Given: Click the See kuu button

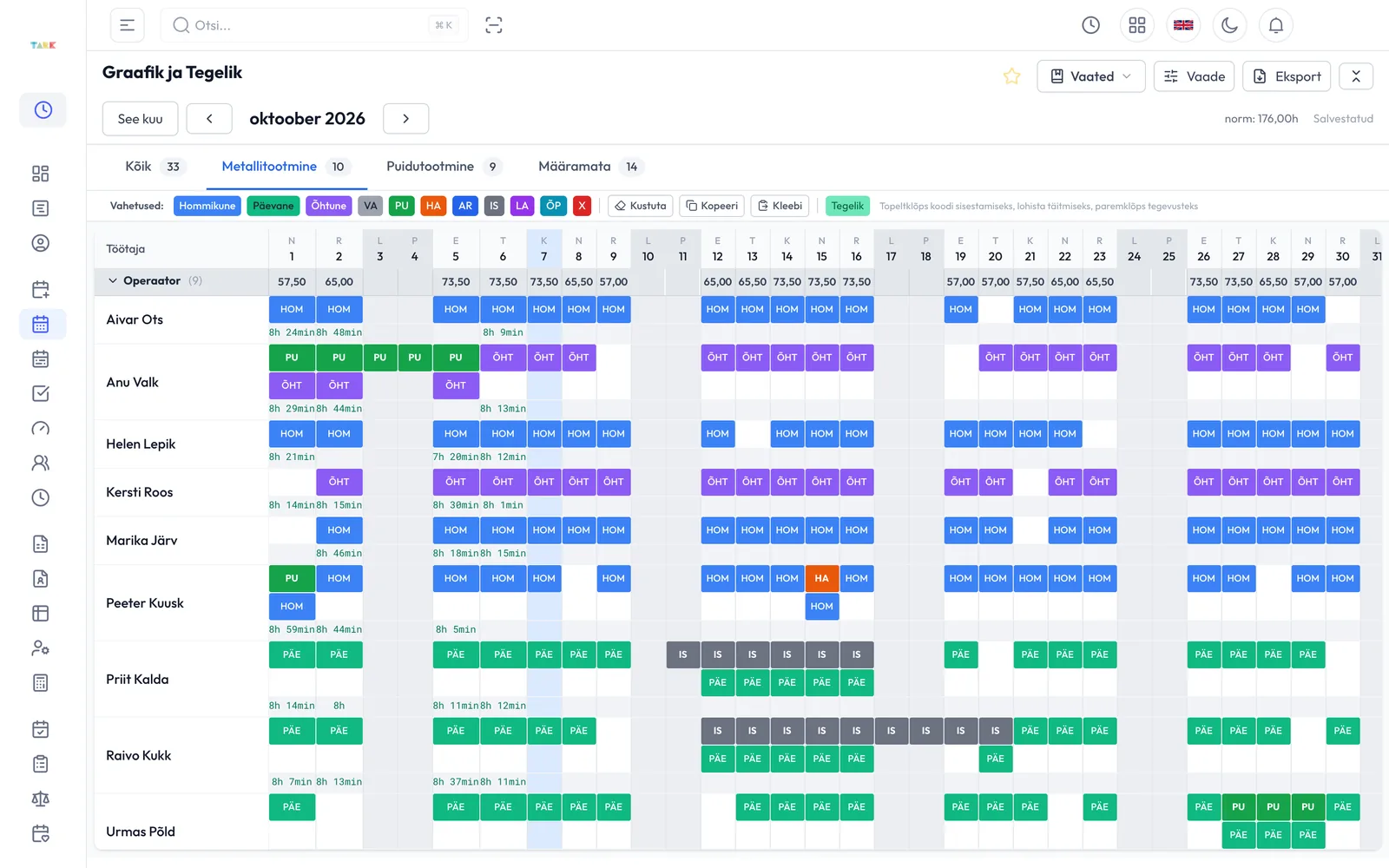Looking at the screenshot, I should click(140, 119).
